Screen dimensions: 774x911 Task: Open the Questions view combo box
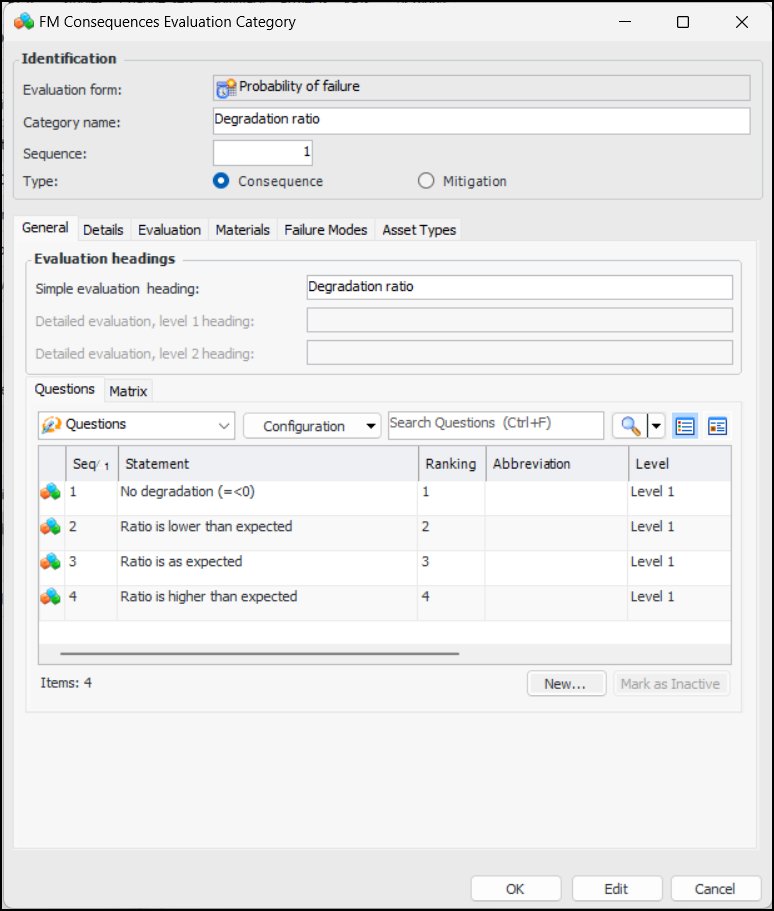(x=137, y=425)
